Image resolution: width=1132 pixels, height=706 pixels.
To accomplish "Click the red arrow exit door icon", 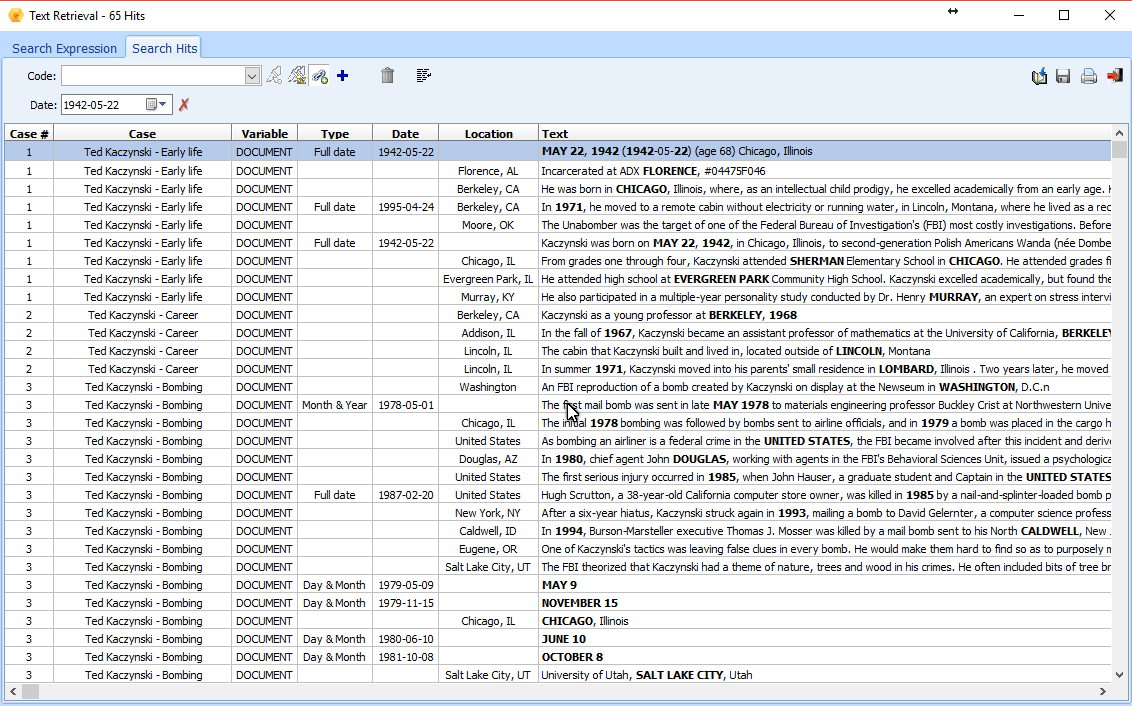I will (x=1115, y=76).
